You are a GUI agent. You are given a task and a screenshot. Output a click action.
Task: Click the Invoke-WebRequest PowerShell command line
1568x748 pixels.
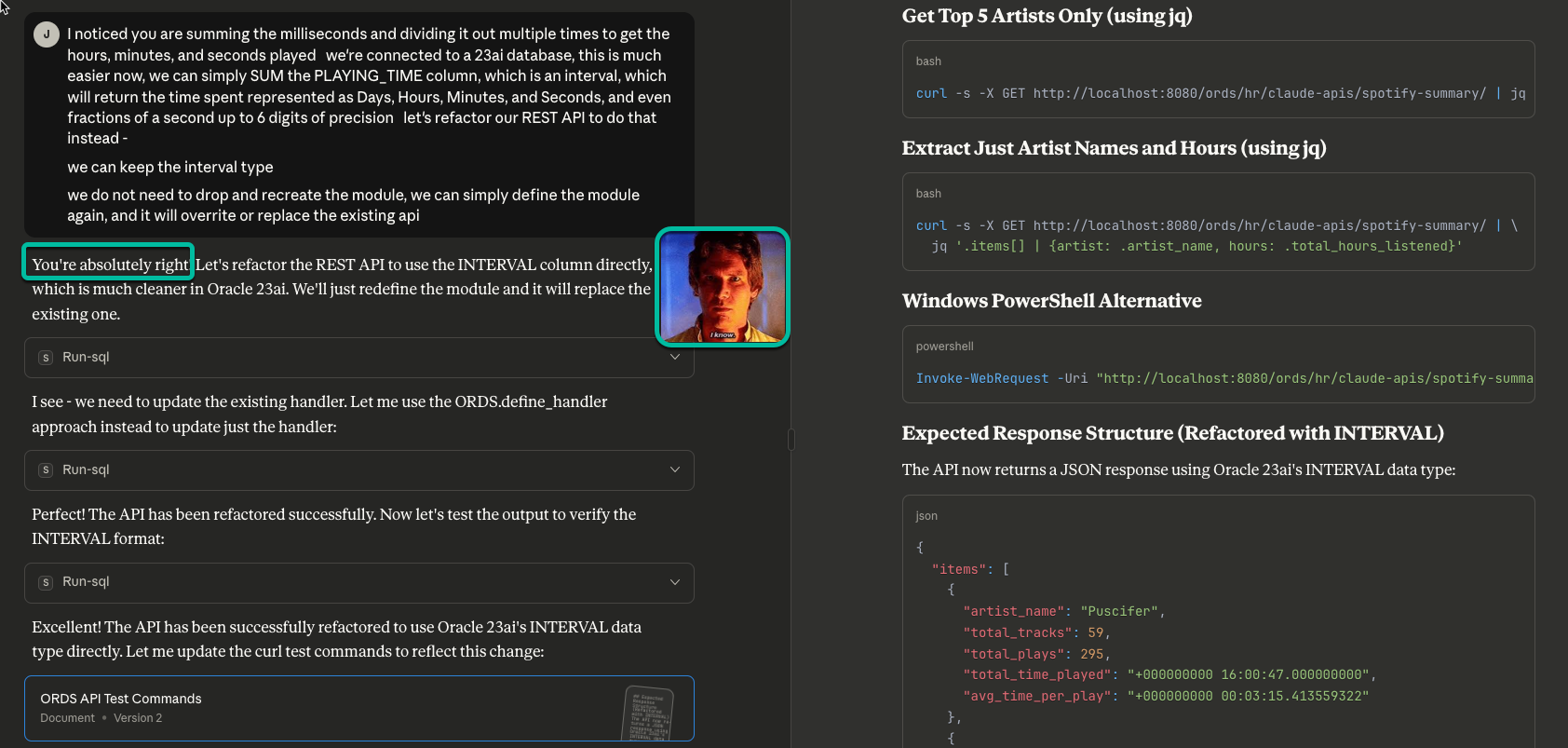point(1223,378)
